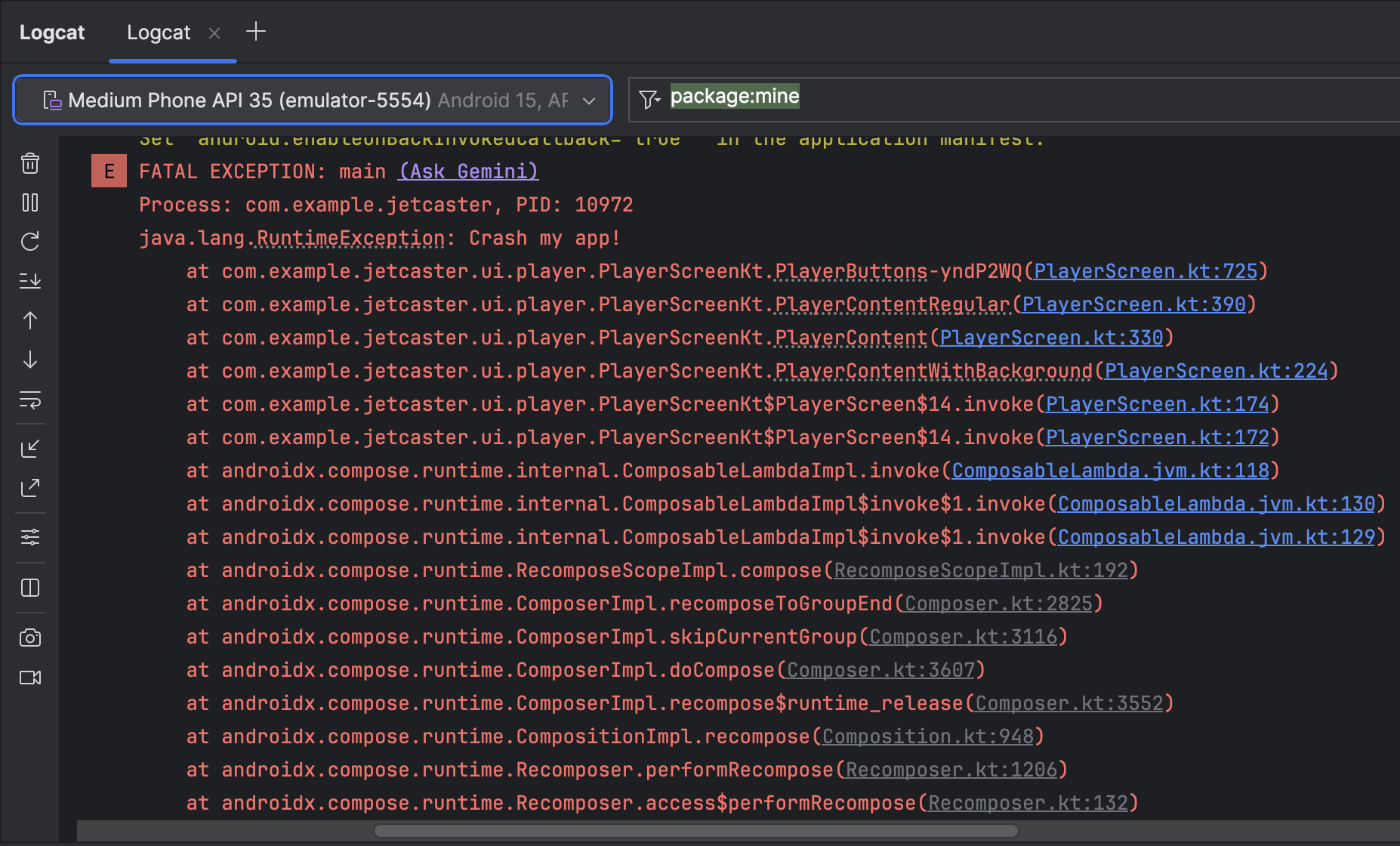The height and width of the screenshot is (846, 1400).
Task: Go to previous occurrence with up arrow
Action: tap(30, 320)
